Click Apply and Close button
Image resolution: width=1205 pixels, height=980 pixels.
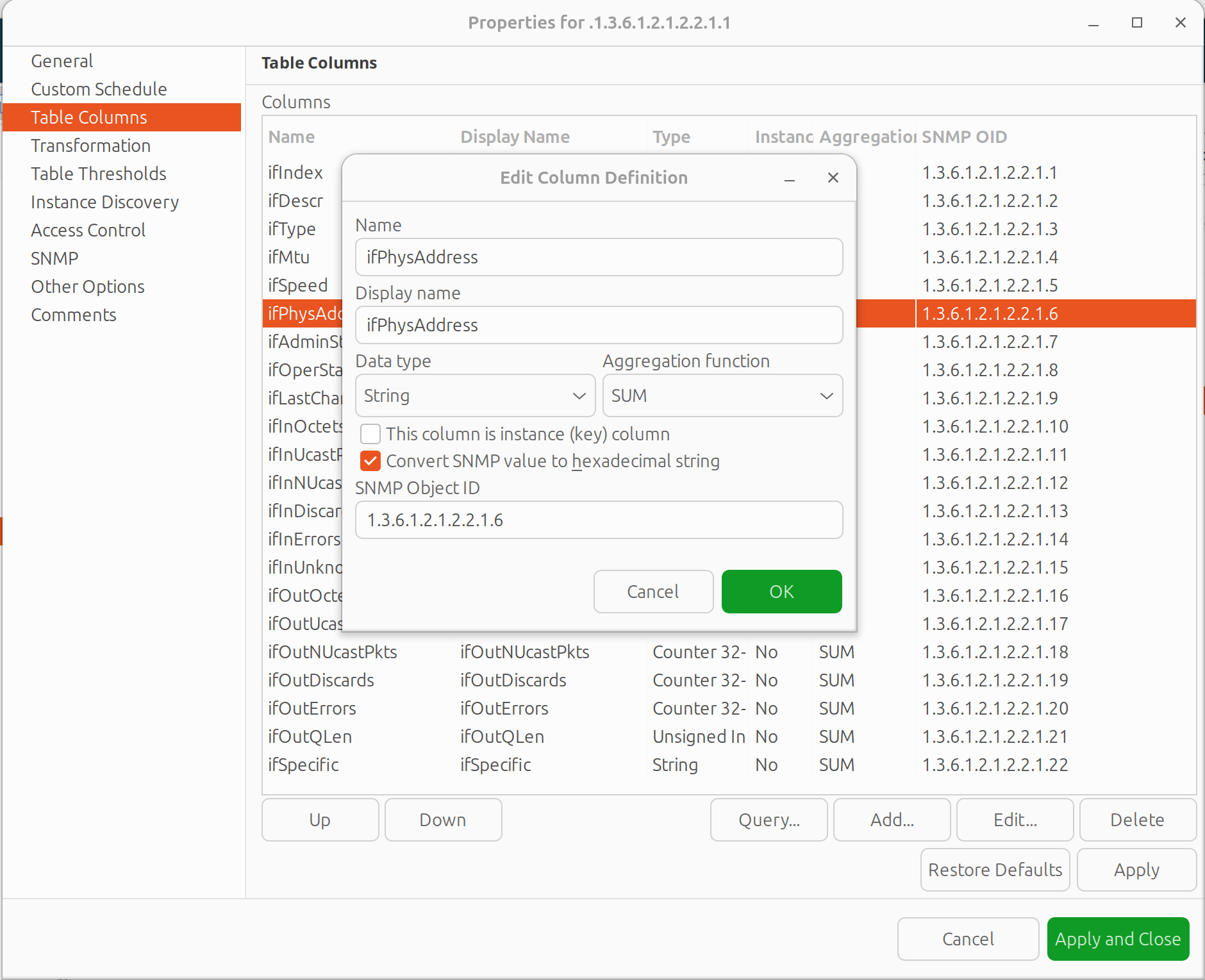(x=1117, y=939)
